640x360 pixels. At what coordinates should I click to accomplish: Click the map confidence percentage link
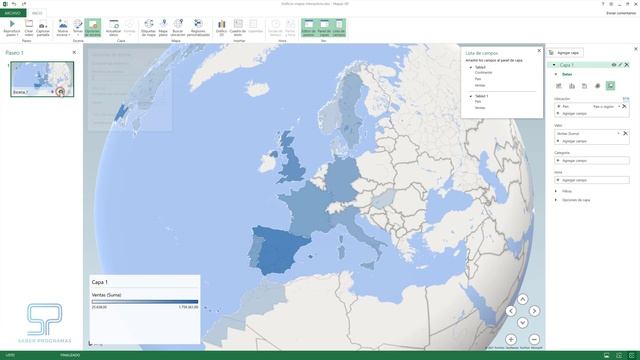click(626, 99)
